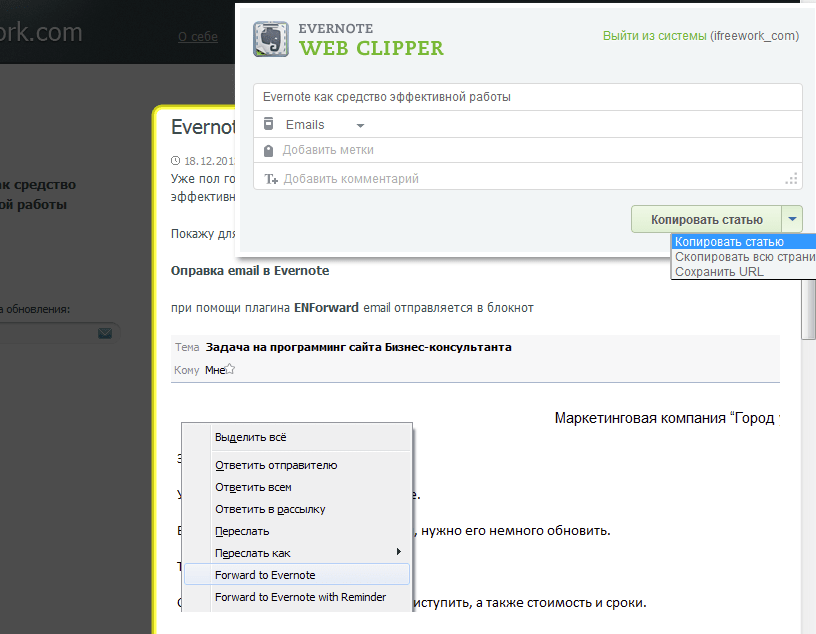
Task: Open the Переслать как submenu arrow
Action: coord(399,552)
